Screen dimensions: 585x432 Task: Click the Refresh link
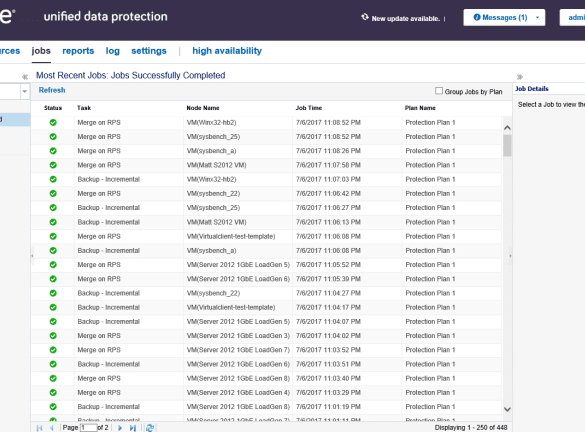[x=52, y=90]
